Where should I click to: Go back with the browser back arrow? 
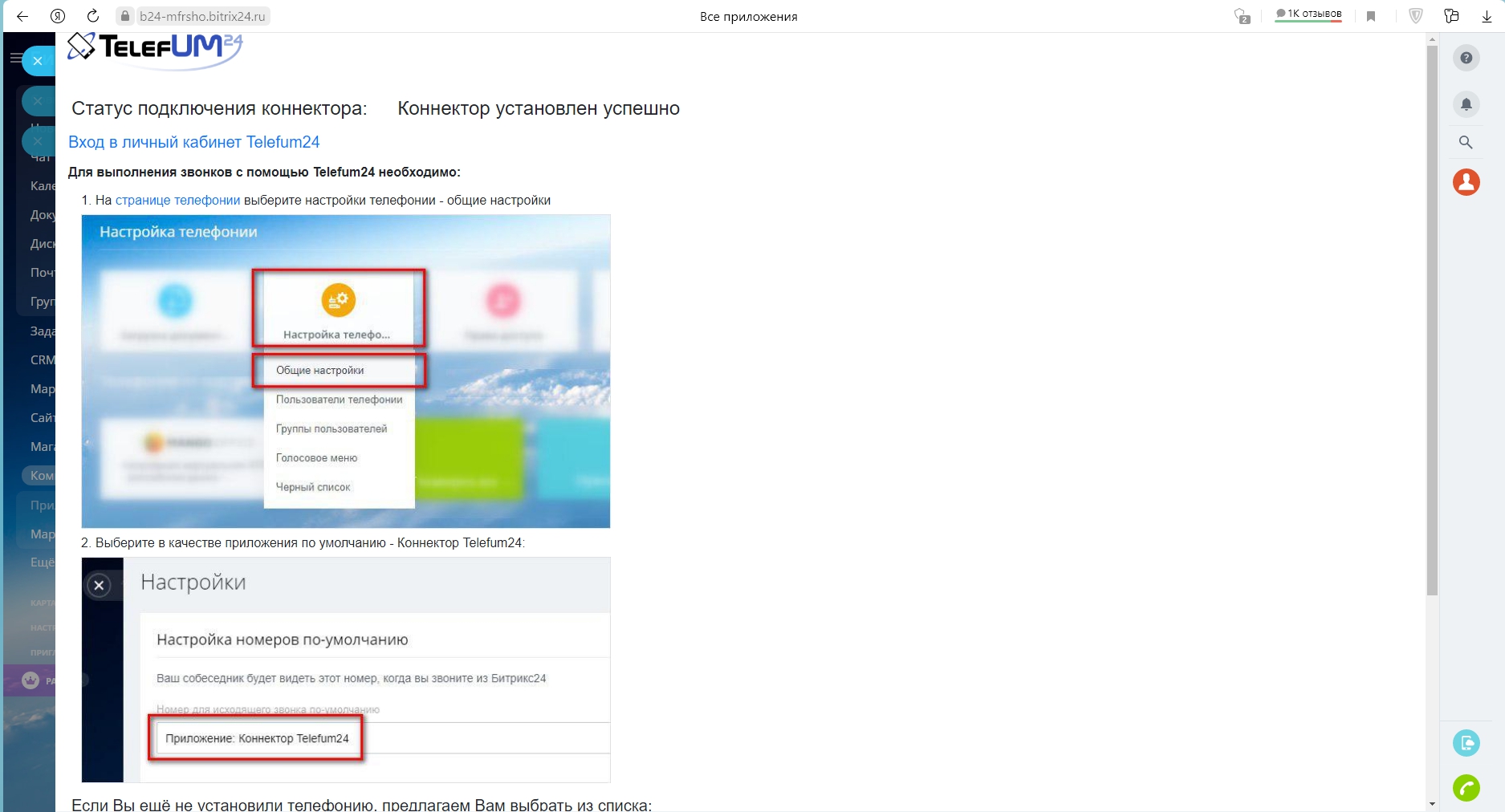(x=22, y=16)
